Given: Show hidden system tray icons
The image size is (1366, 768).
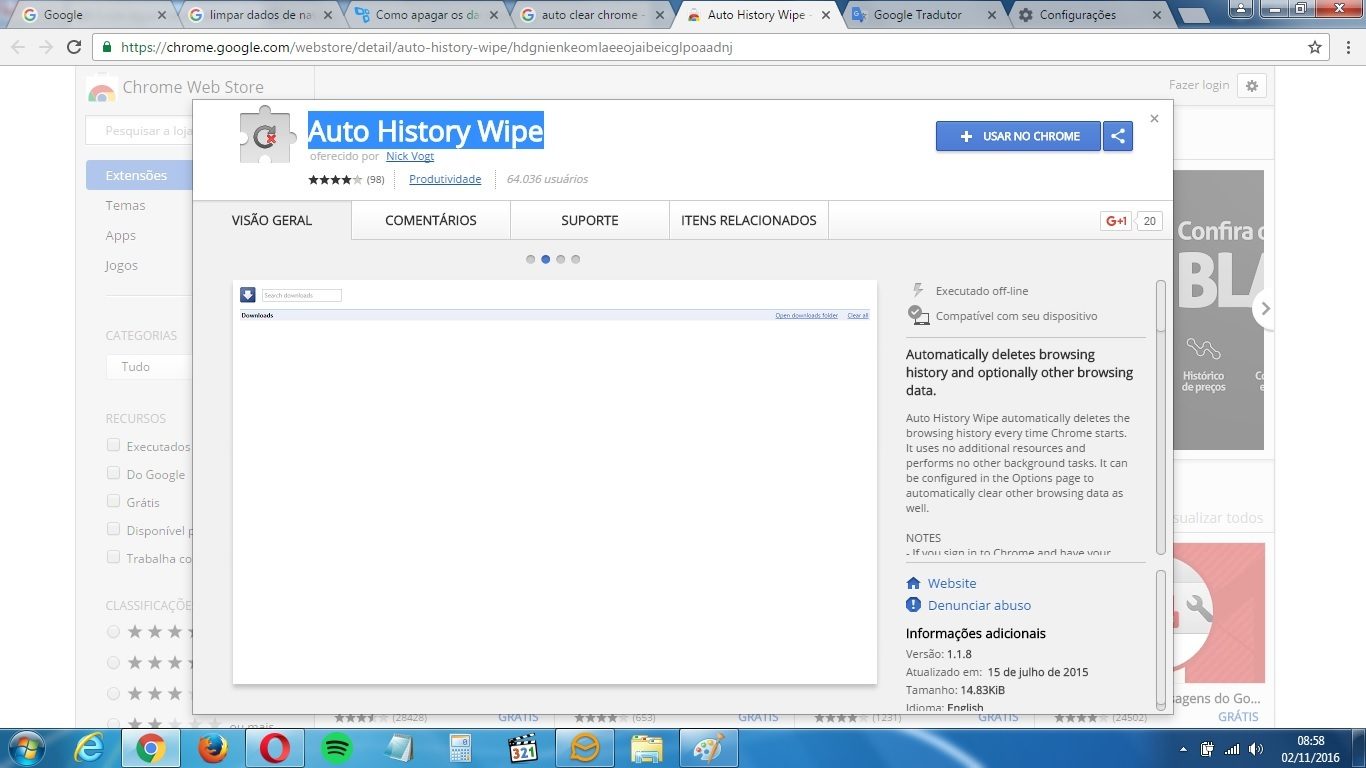Looking at the screenshot, I should click(1184, 749).
